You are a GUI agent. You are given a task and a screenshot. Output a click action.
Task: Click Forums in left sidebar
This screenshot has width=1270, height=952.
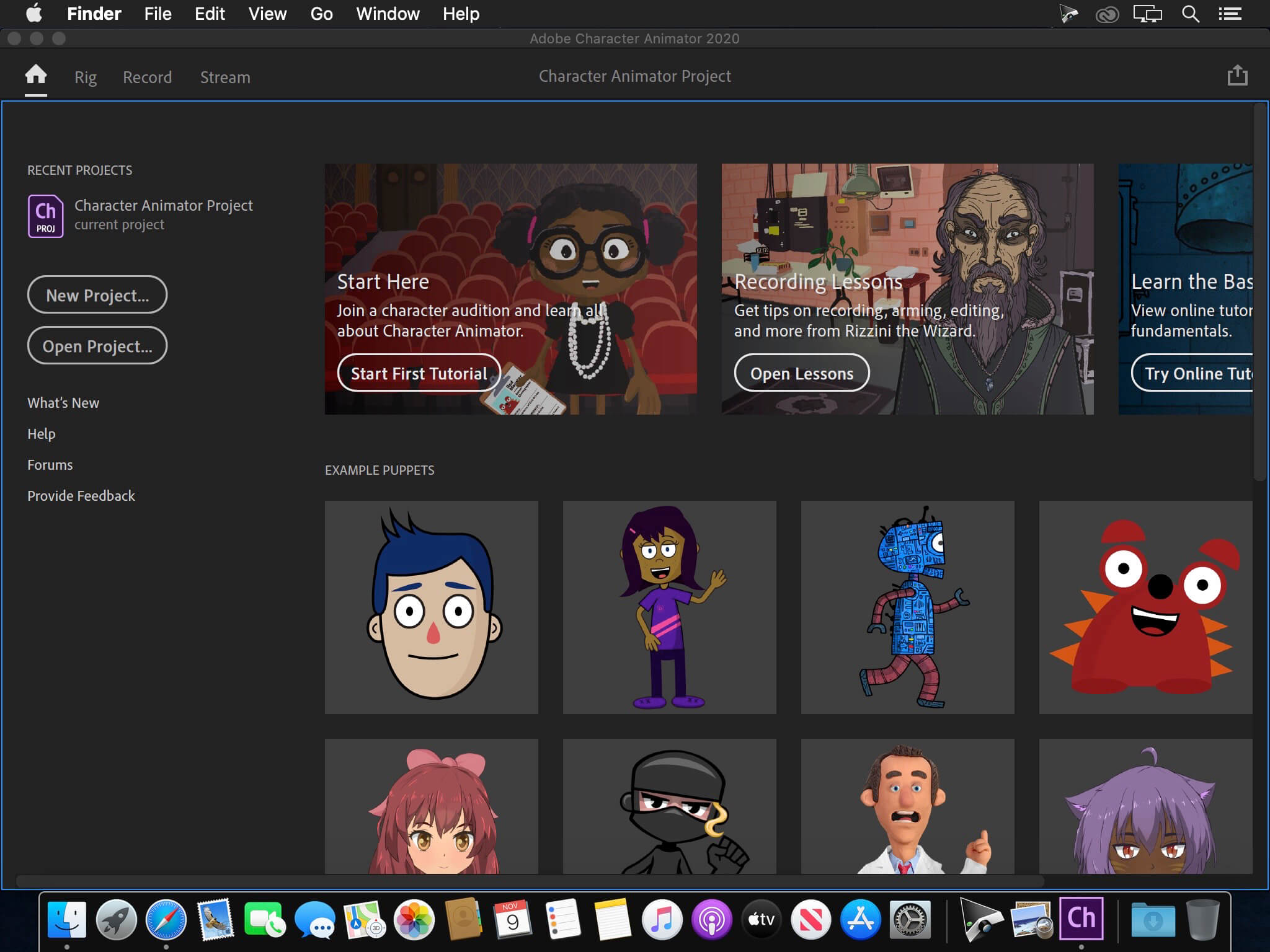(50, 464)
